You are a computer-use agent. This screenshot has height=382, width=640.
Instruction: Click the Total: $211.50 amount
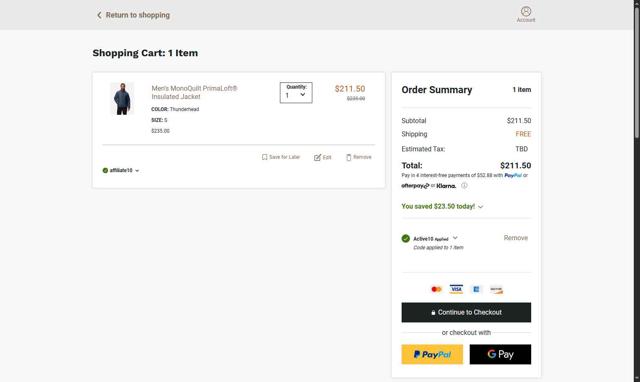pos(516,165)
